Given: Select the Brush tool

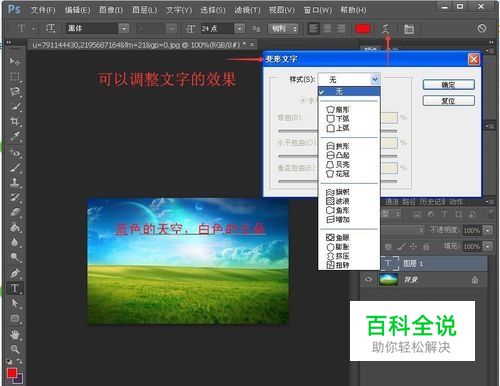Looking at the screenshot, I should 15,167.
